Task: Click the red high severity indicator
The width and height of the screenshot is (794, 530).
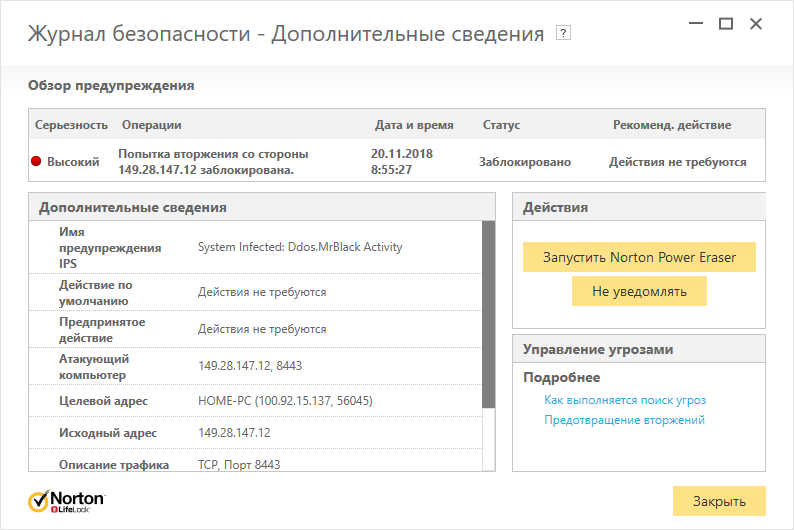Action: coord(37,162)
